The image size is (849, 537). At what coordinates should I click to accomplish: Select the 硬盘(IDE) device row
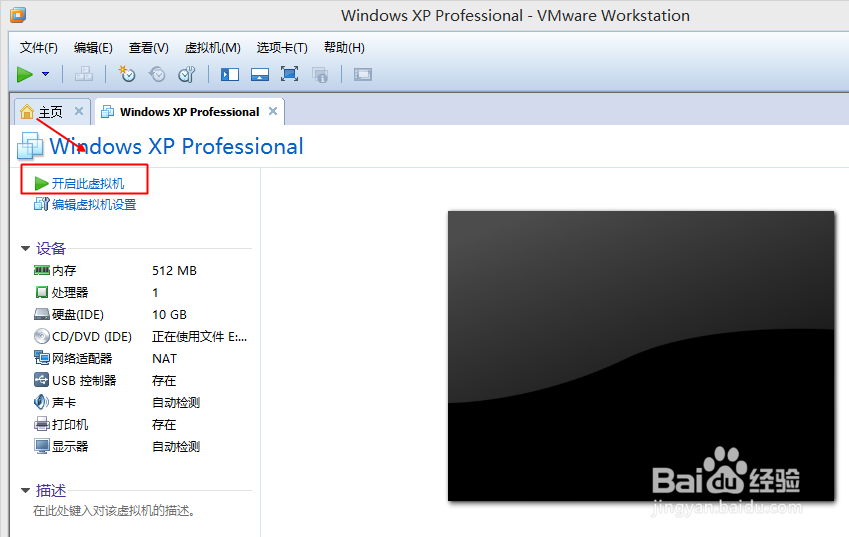[x=142, y=315]
